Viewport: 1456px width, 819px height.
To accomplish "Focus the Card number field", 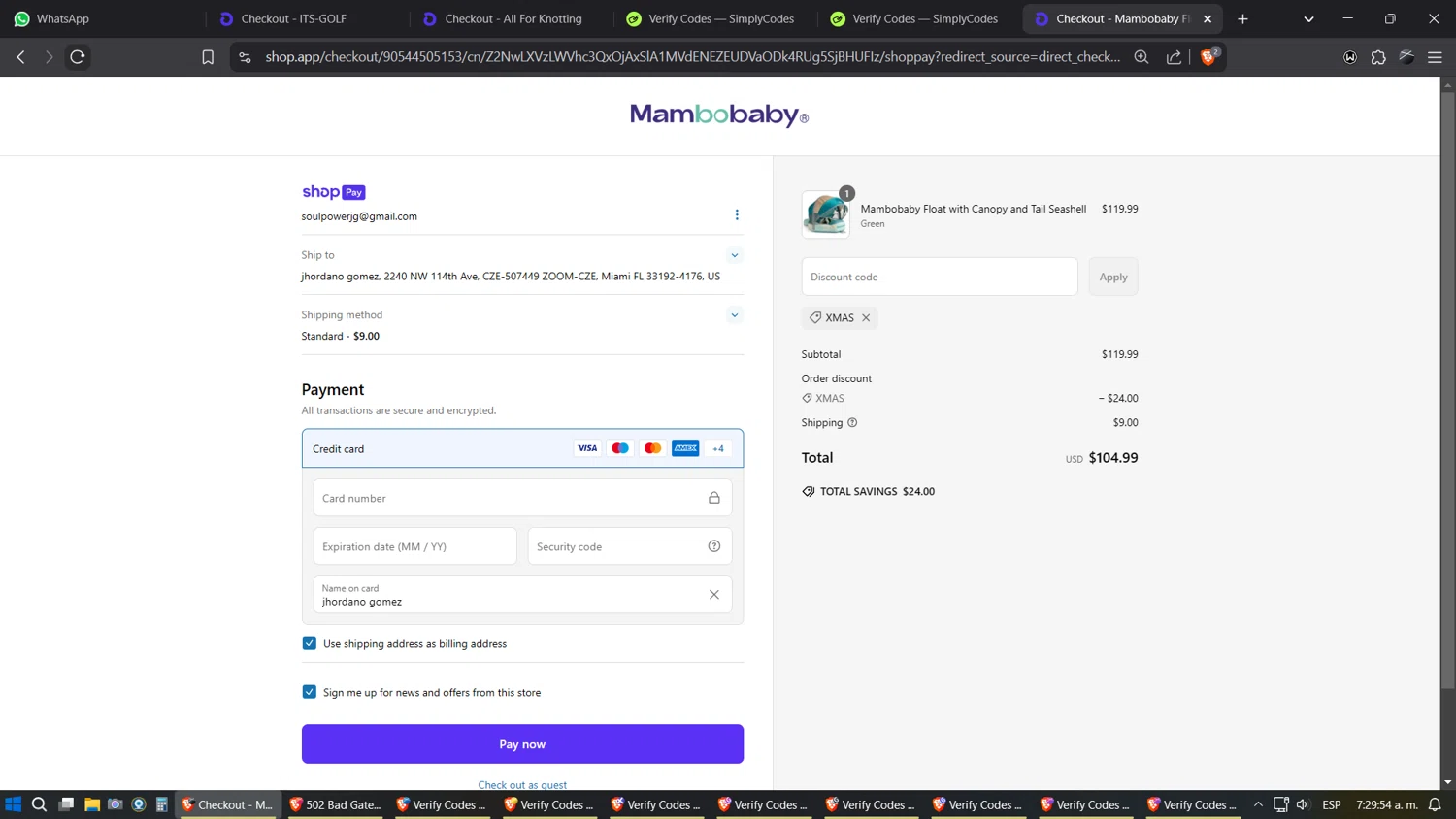I will [522, 498].
